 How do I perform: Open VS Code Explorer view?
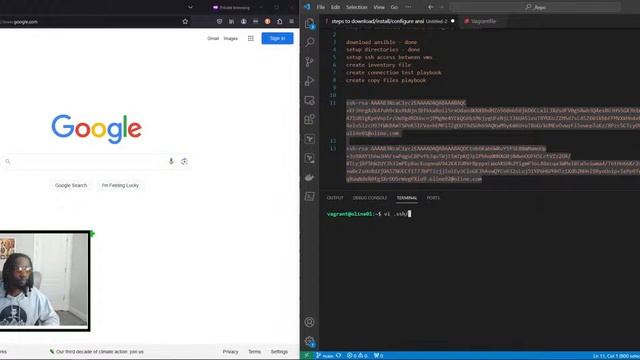pyautogui.click(x=309, y=23)
